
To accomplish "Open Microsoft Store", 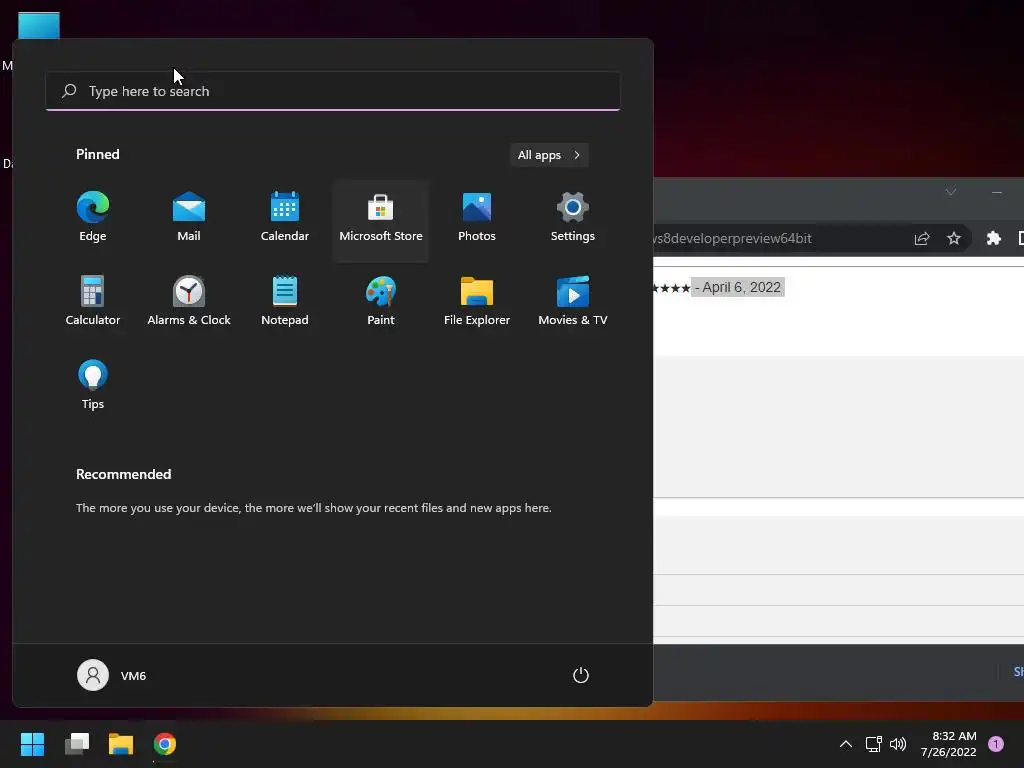I will click(x=381, y=221).
